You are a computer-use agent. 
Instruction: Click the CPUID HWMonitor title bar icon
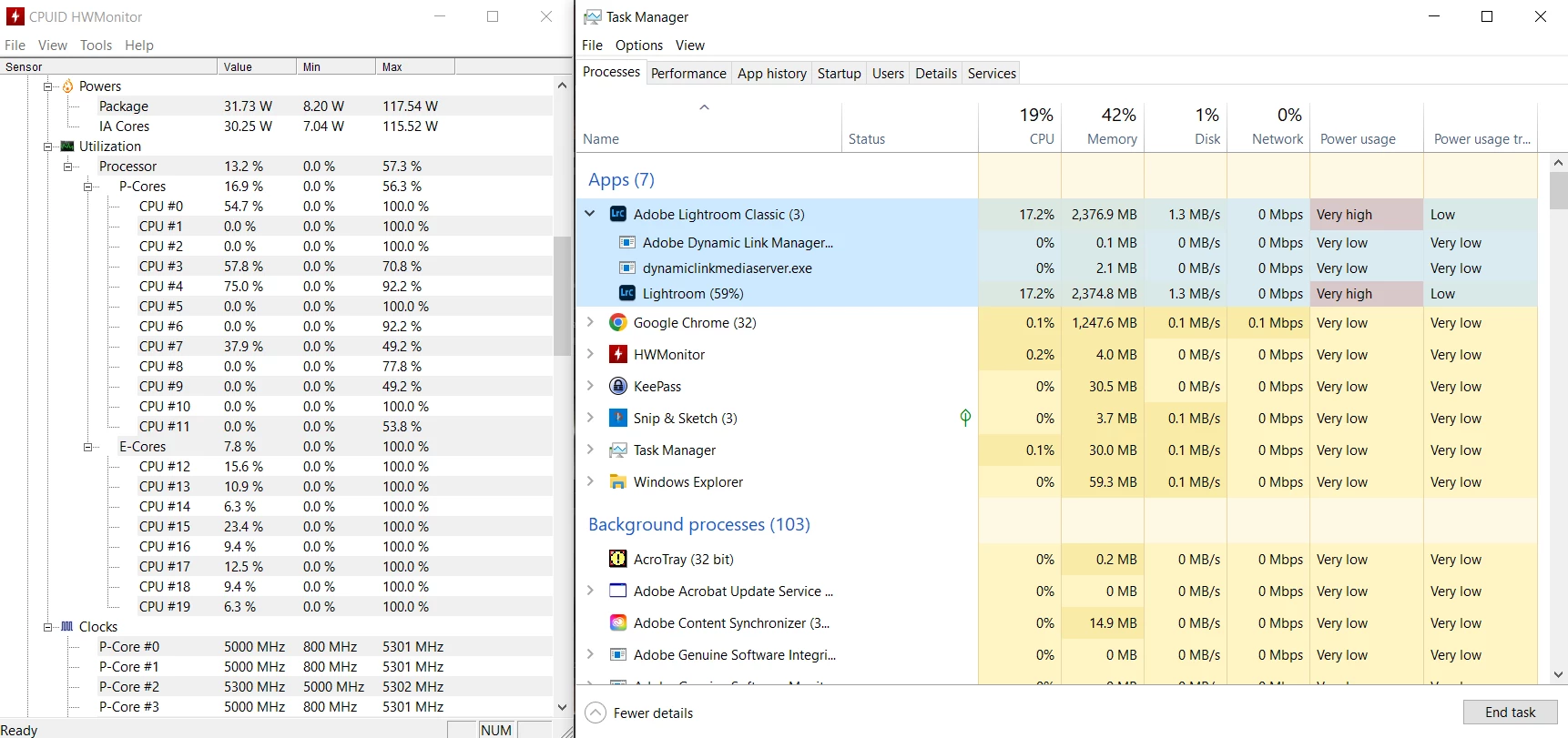(15, 16)
